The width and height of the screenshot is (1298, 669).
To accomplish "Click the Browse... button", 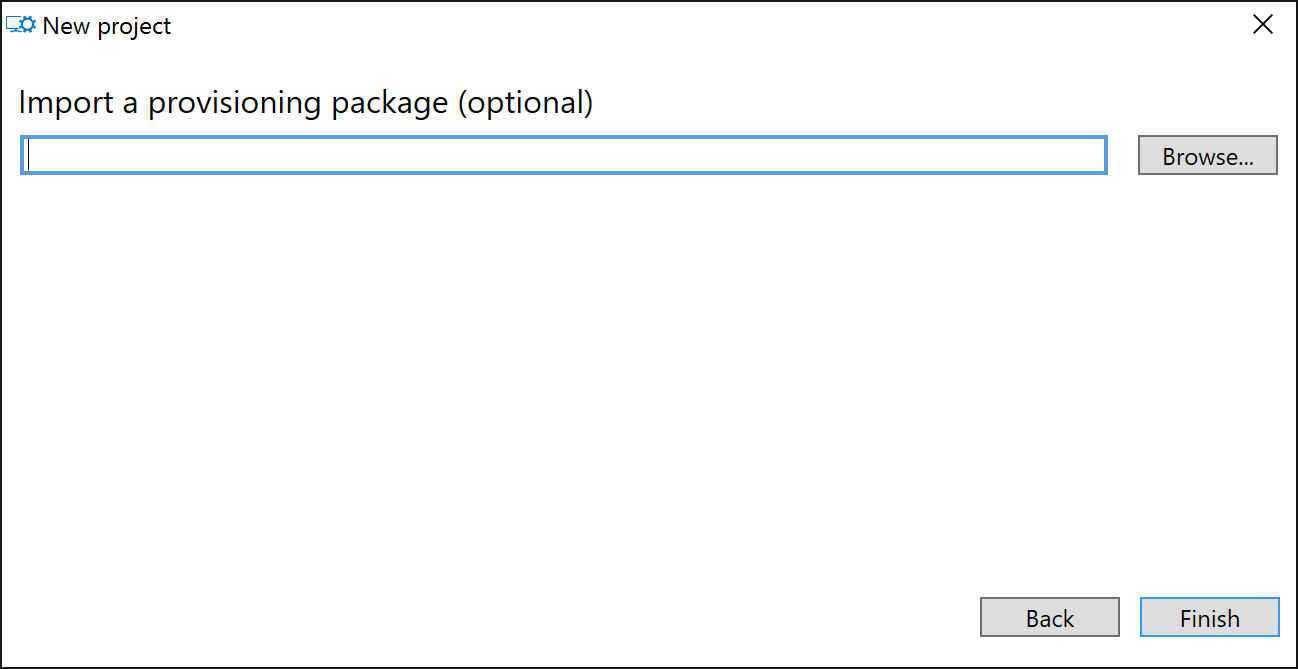I will pyautogui.click(x=1207, y=156).
